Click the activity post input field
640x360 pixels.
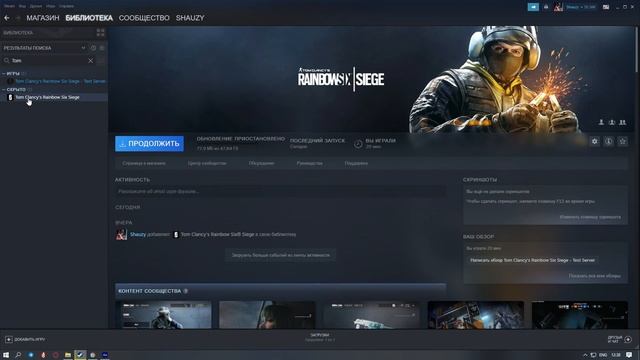click(280, 191)
